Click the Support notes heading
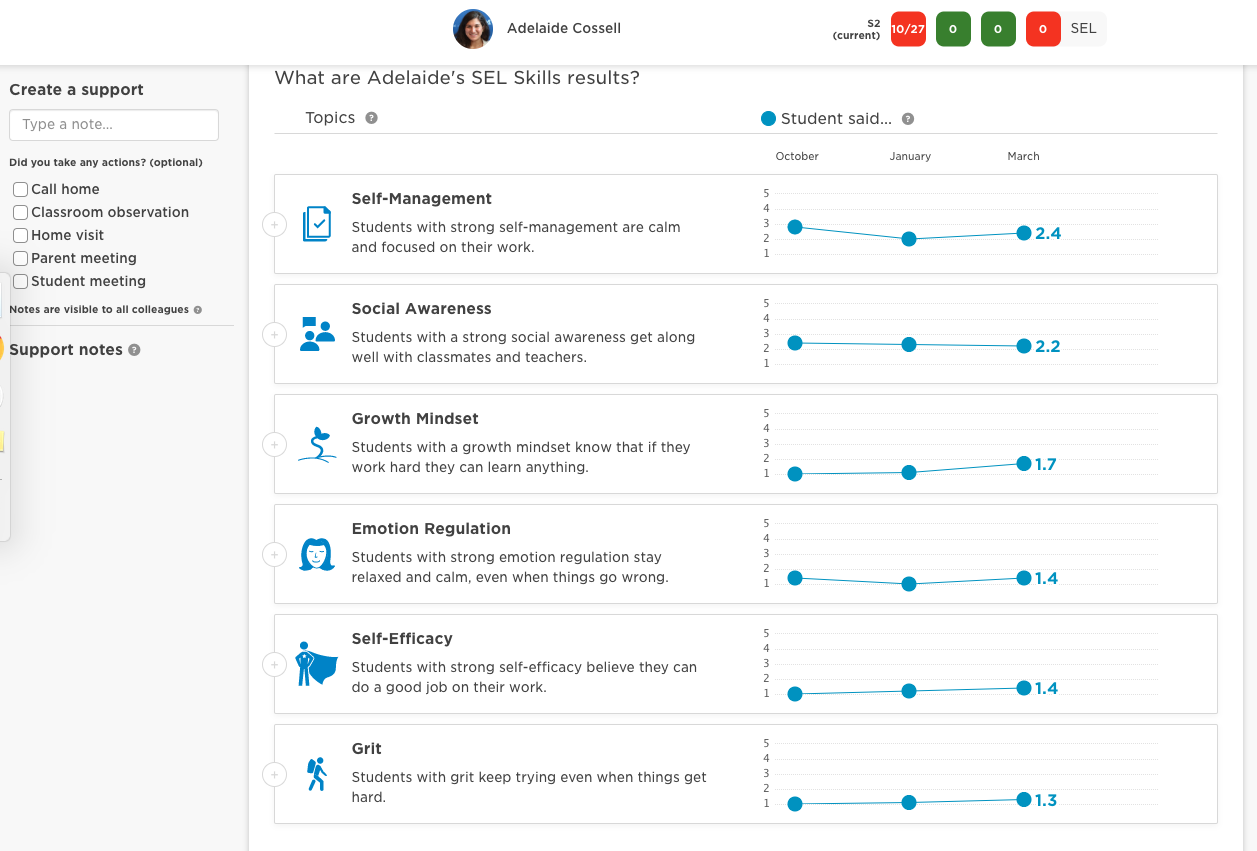Viewport: 1257px width, 851px height. (66, 350)
